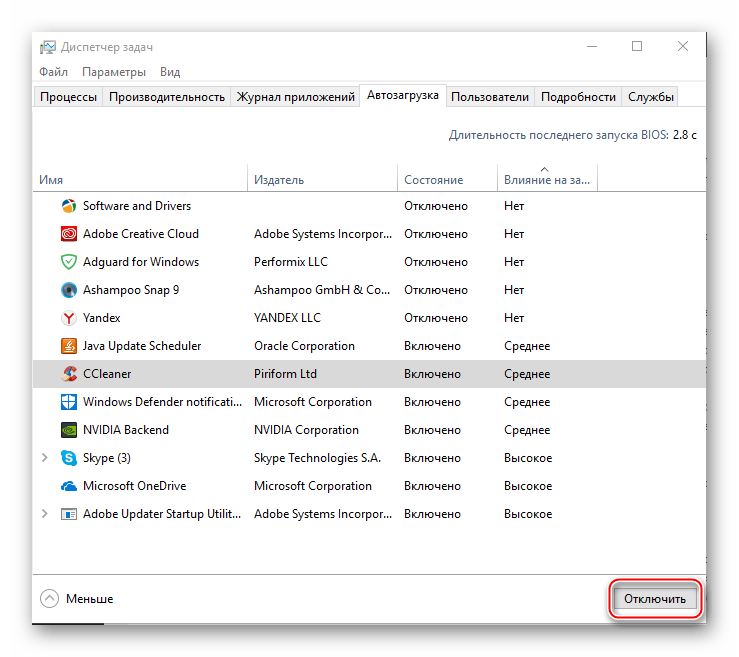This screenshot has width=739, height=657.
Task: Open the Вид menu
Action: (x=170, y=72)
